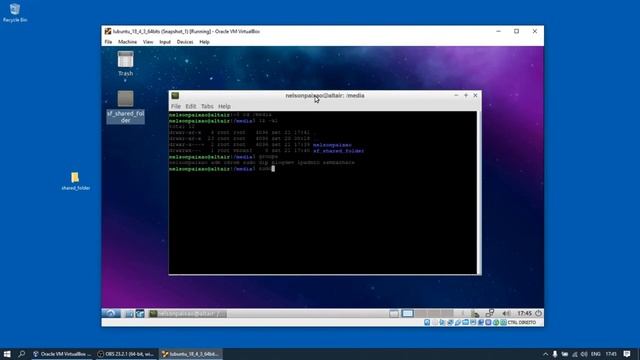The width and height of the screenshot is (640, 360).
Task: Show hidden Windows tray icons
Action: click(545, 354)
